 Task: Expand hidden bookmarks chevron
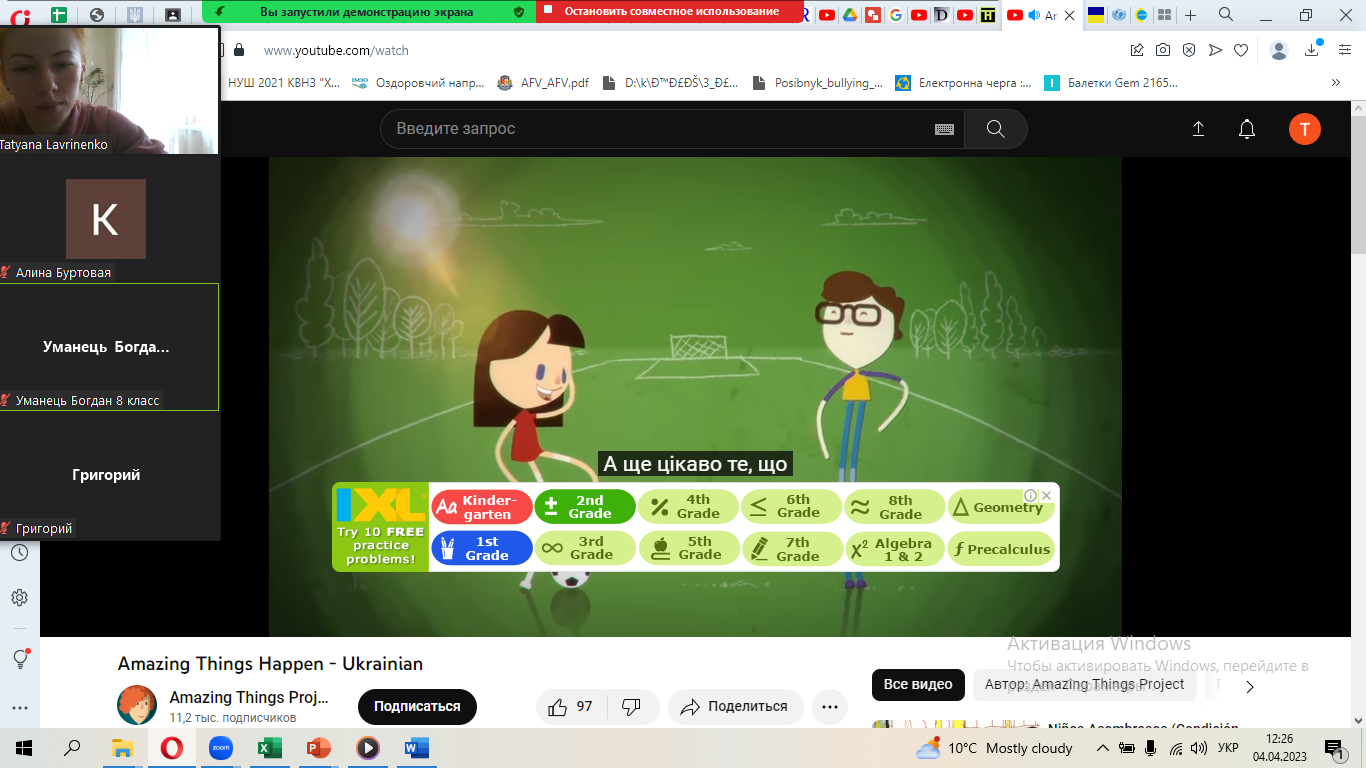[1335, 83]
